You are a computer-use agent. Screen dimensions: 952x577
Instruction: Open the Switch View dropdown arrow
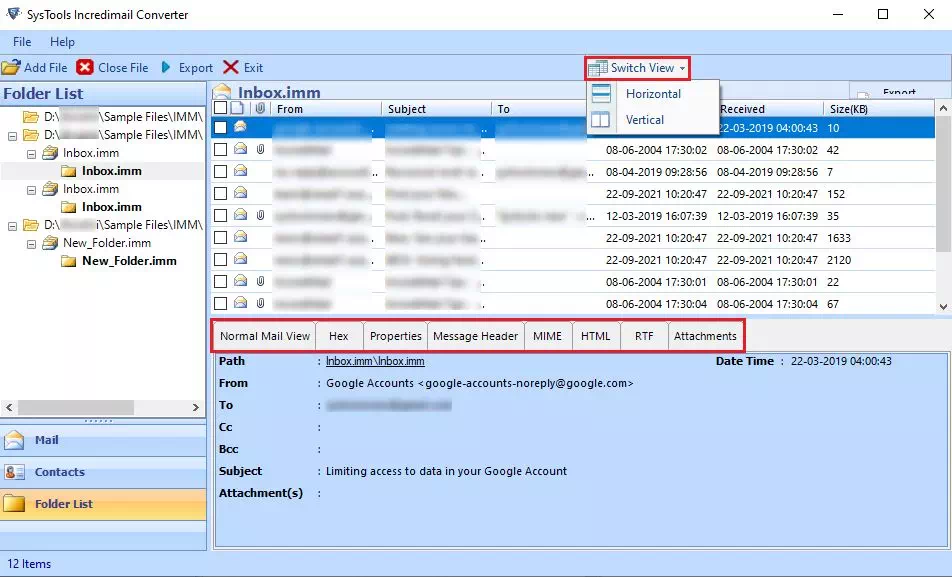pos(682,68)
